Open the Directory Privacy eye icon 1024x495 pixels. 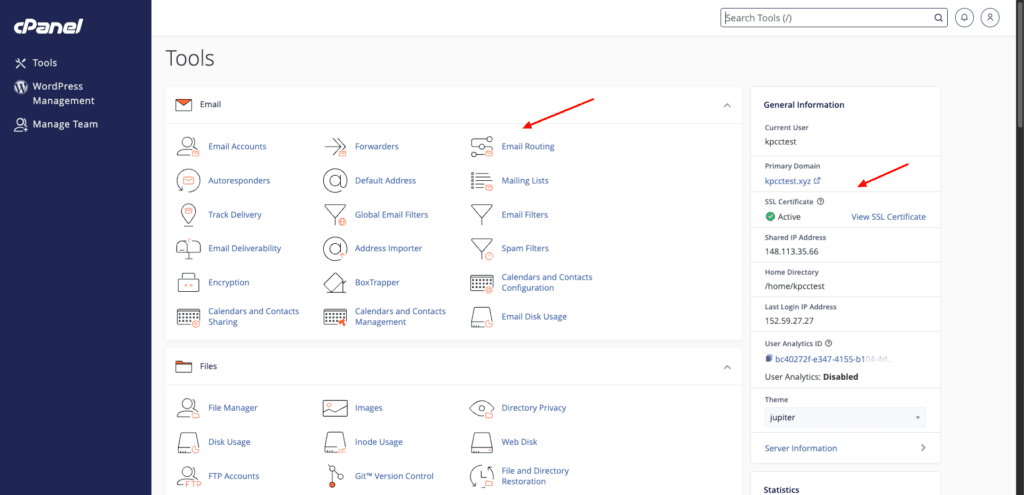click(x=481, y=408)
